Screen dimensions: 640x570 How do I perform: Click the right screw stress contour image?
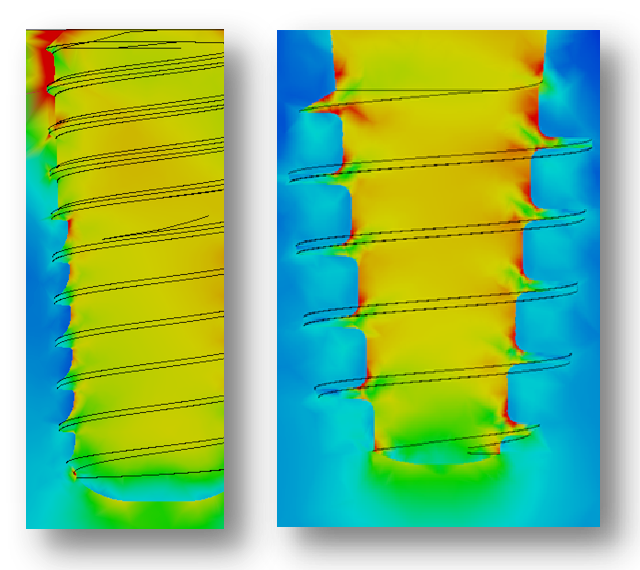[438, 278]
